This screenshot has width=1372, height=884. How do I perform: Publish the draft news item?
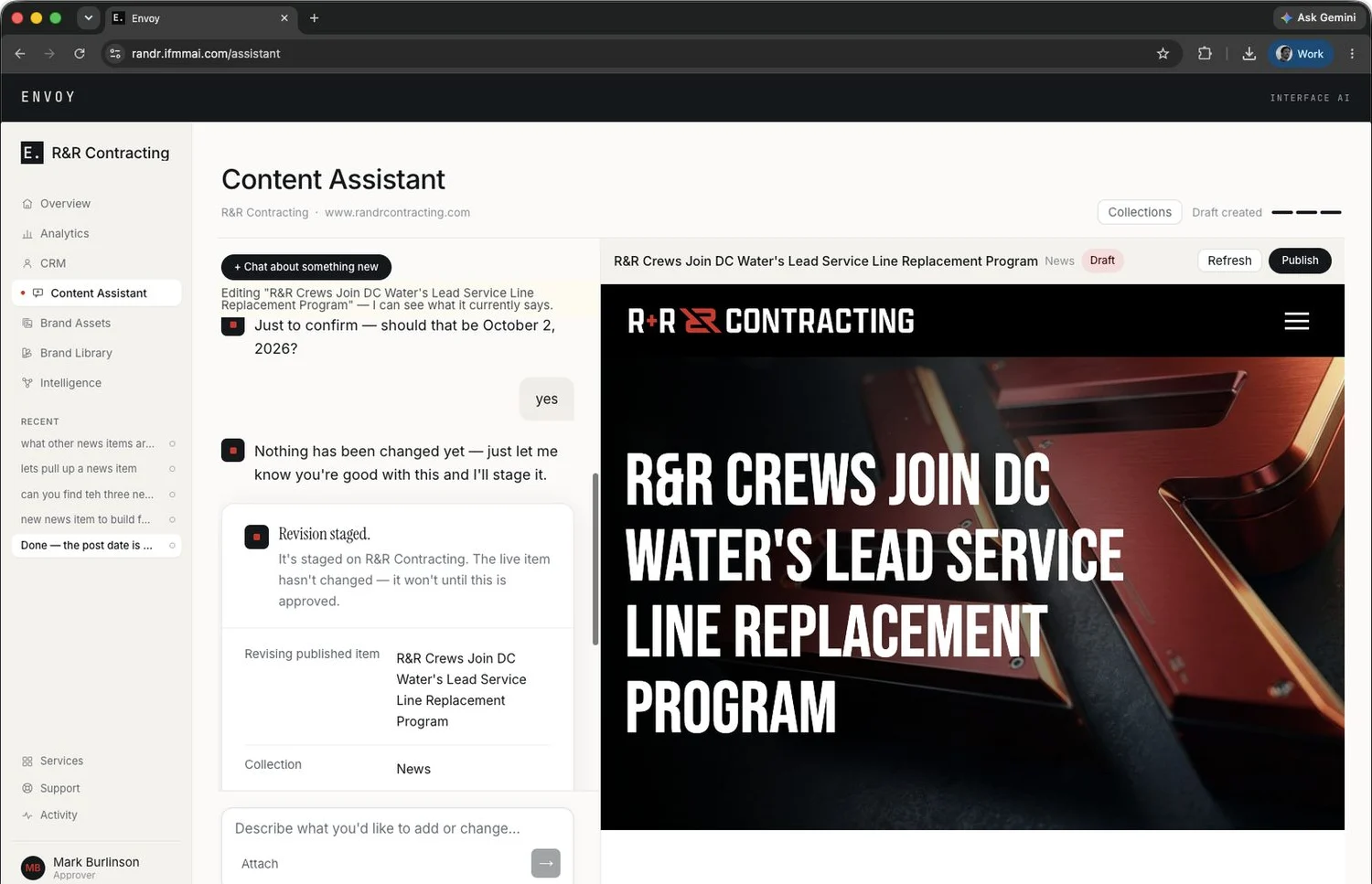point(1300,261)
